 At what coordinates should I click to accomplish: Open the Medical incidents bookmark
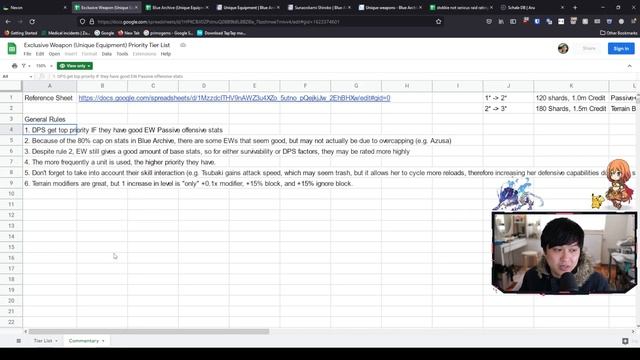click(x=66, y=33)
